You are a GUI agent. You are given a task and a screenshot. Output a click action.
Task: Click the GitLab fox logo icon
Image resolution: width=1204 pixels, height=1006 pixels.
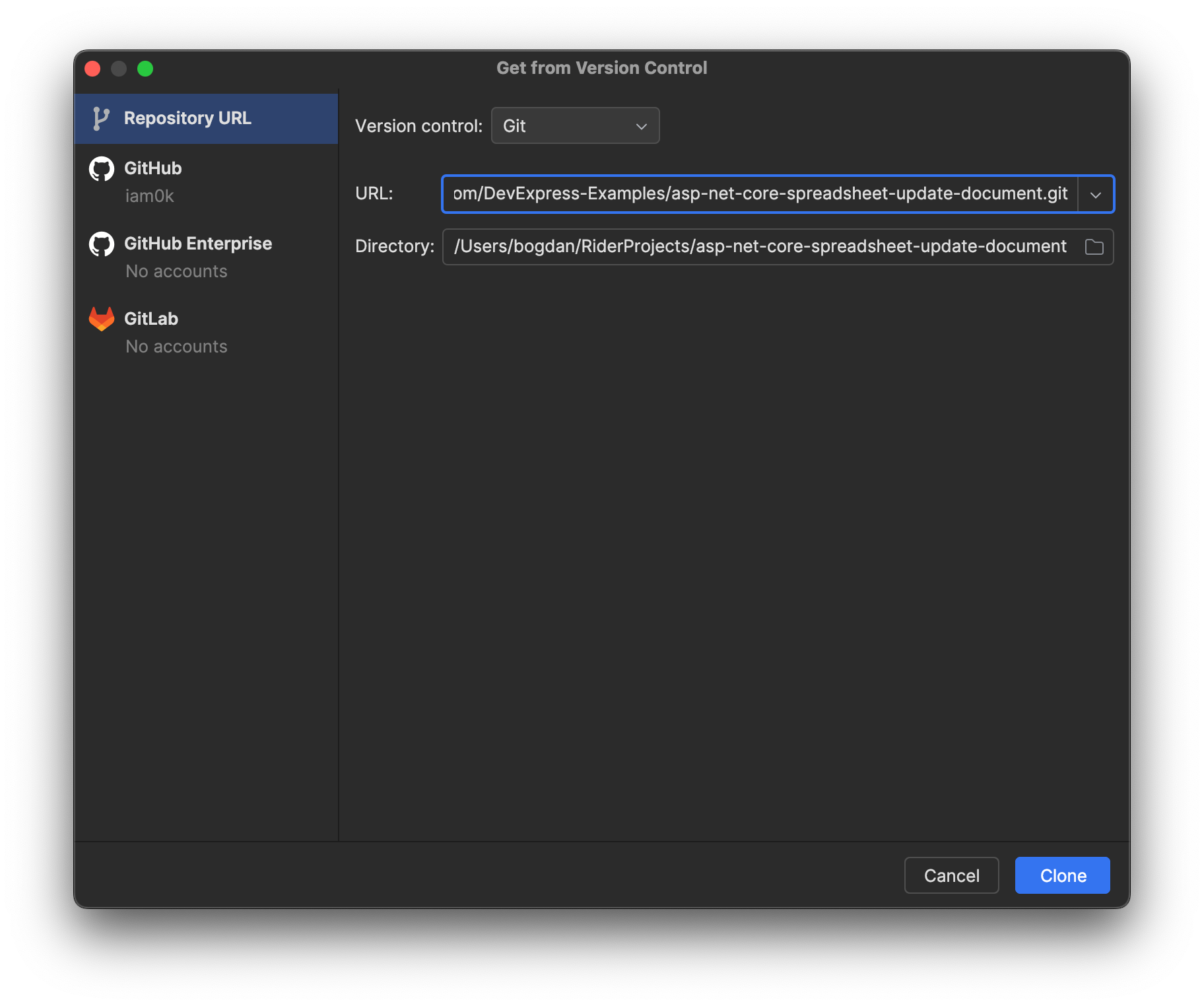[102, 319]
